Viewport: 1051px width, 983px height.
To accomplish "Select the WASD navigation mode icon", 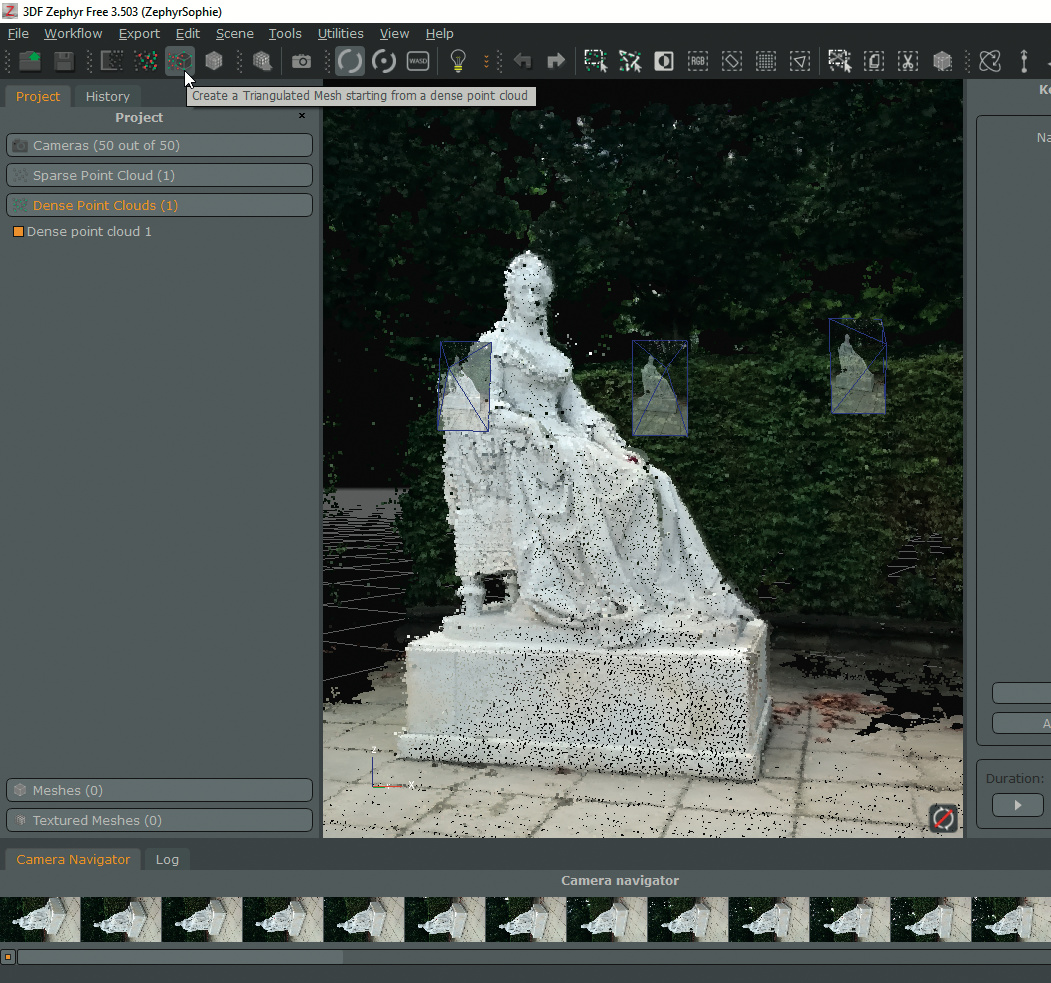I will [418, 62].
